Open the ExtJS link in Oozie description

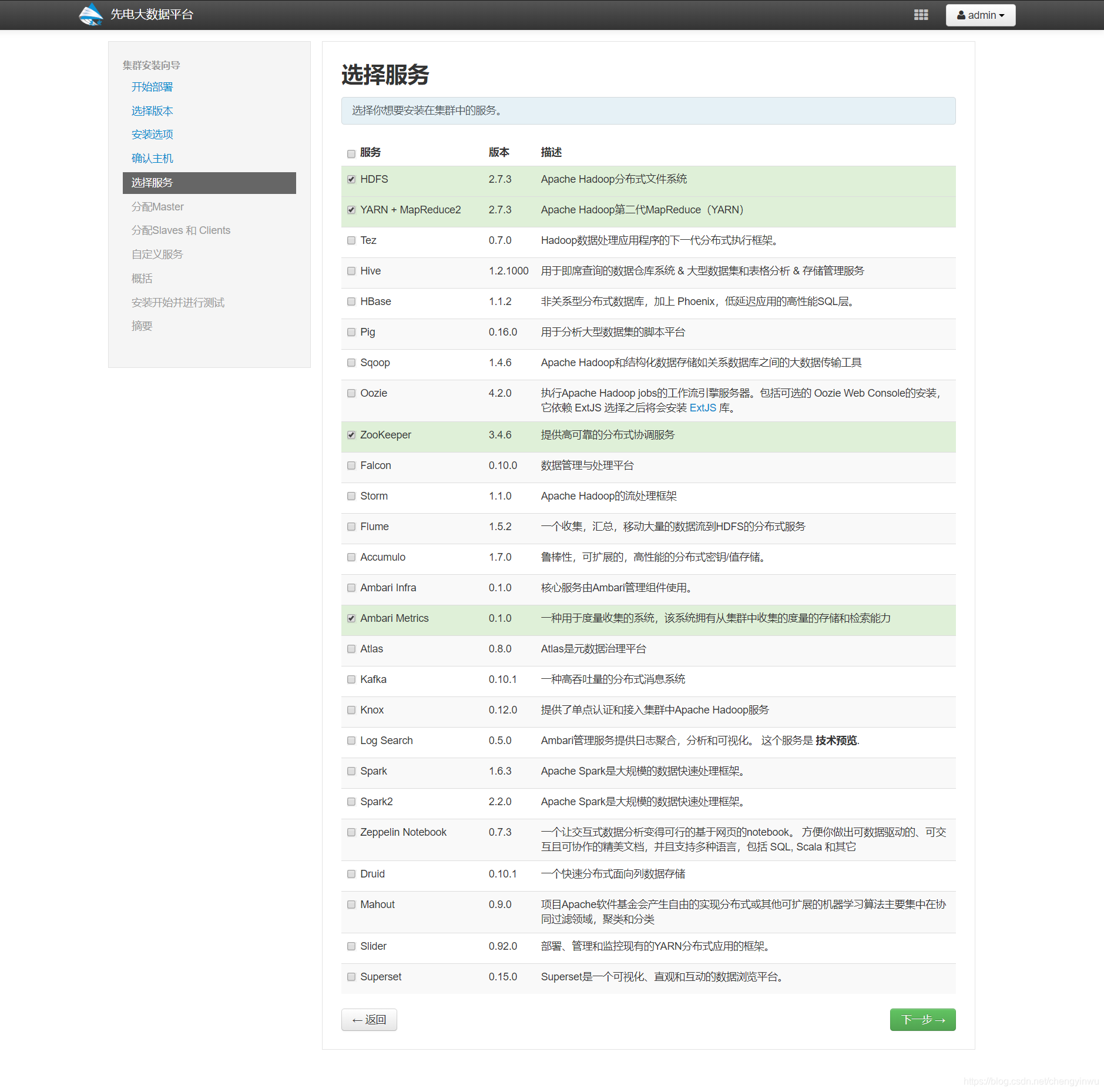coord(703,408)
